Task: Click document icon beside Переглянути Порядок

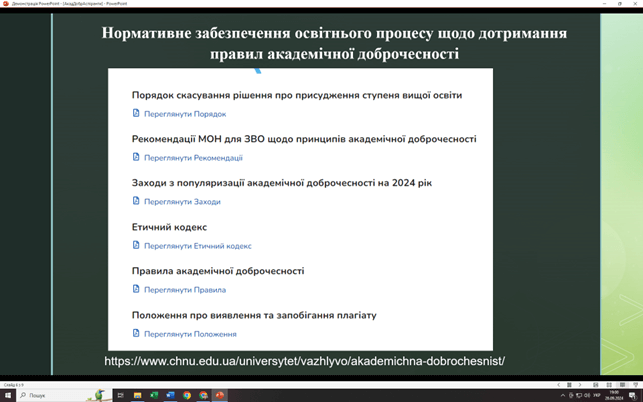Action: (136, 114)
